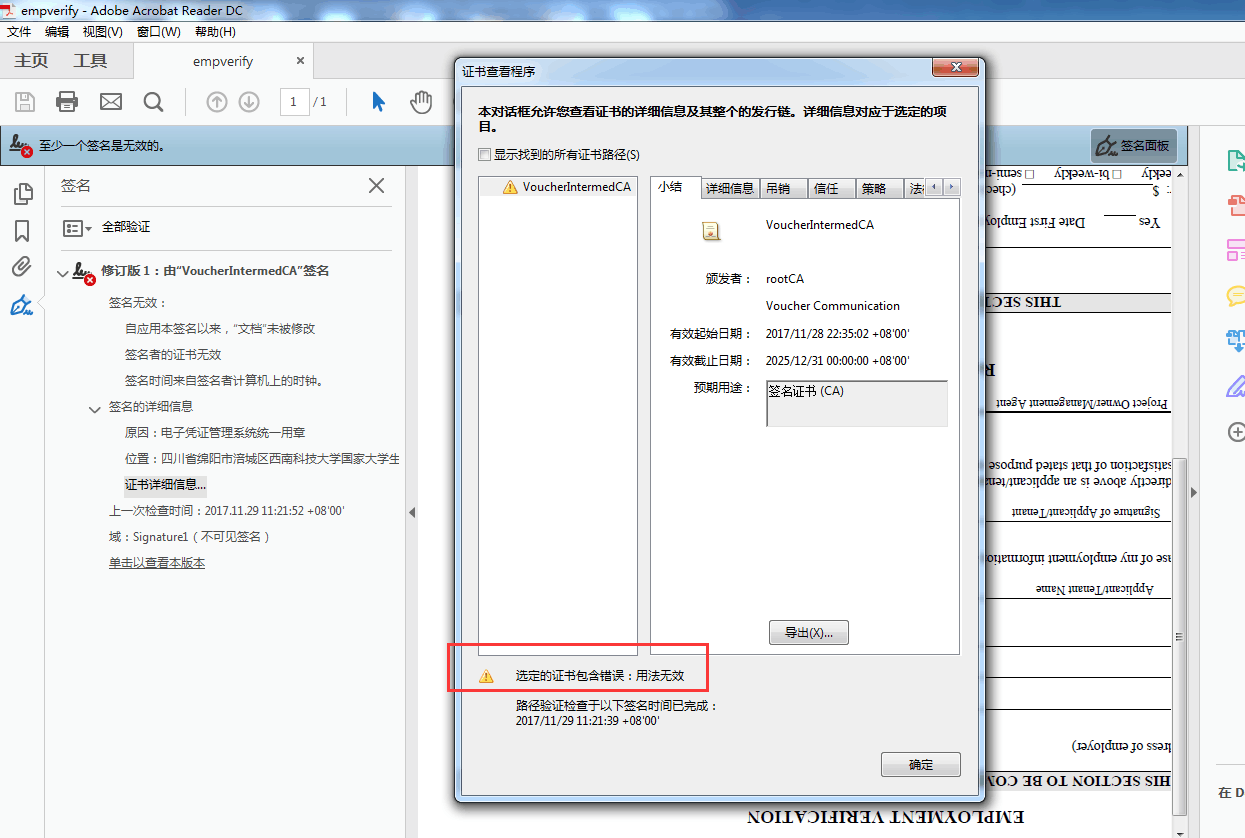Collapse the 签名的详细信息 section
Viewport: 1245px width, 838px height.
pos(95,408)
